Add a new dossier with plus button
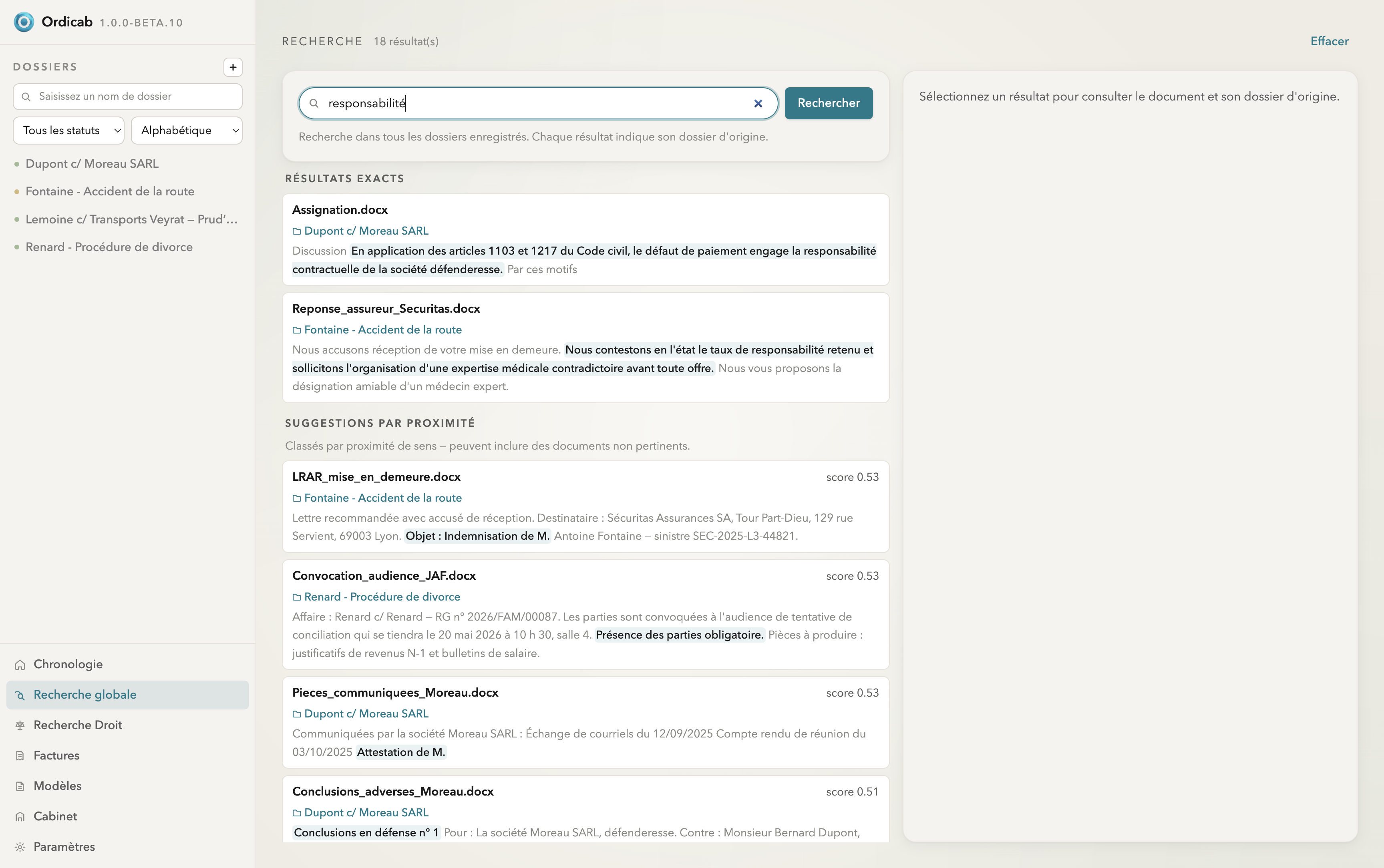 pyautogui.click(x=233, y=67)
